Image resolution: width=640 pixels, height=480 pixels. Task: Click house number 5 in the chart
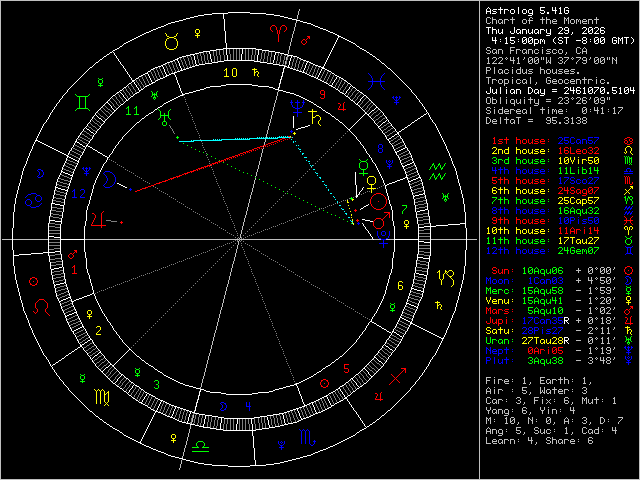[347, 369]
